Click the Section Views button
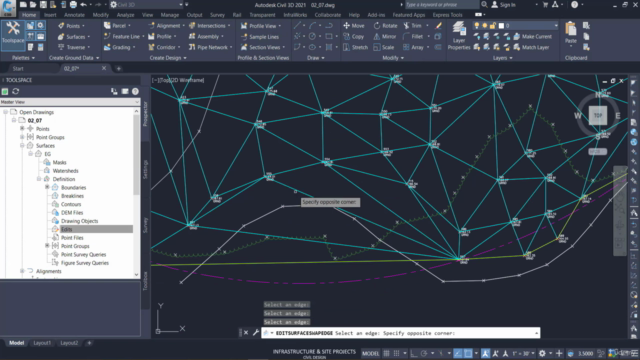This screenshot has width=640, height=360. [262, 47]
